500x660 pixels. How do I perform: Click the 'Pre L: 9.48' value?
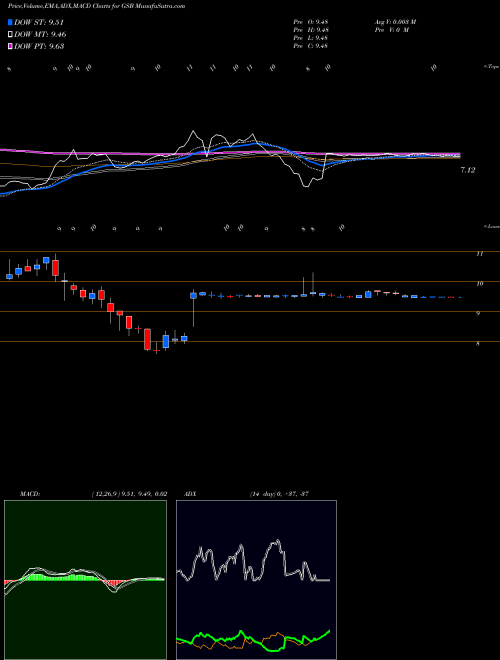(x=311, y=38)
